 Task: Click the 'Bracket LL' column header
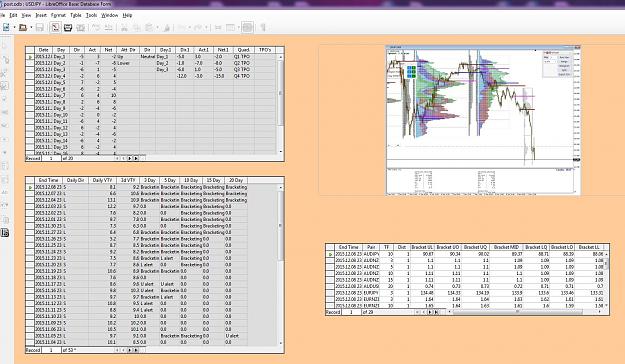point(589,247)
